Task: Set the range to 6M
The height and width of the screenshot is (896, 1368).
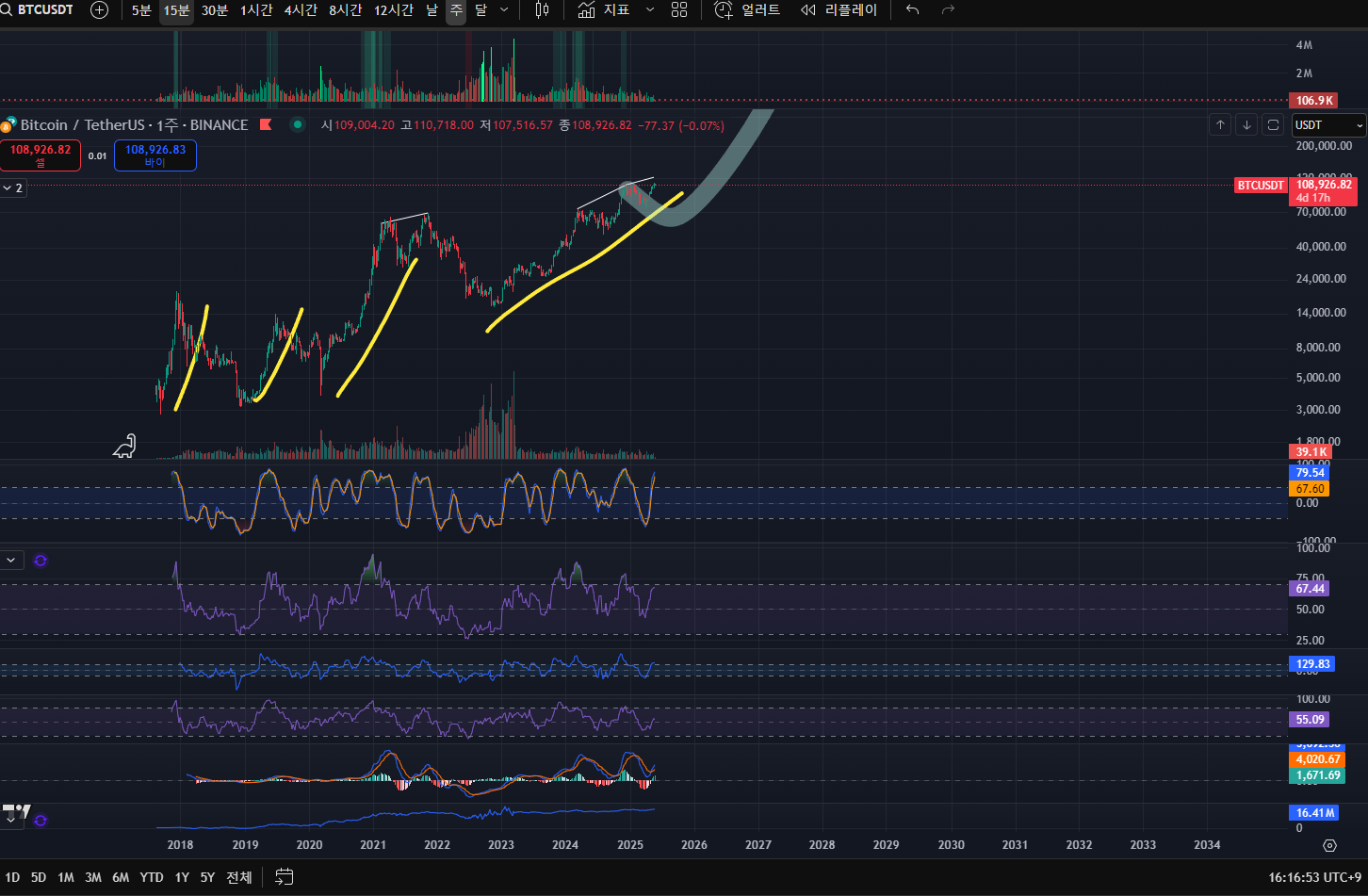Action: [x=121, y=877]
